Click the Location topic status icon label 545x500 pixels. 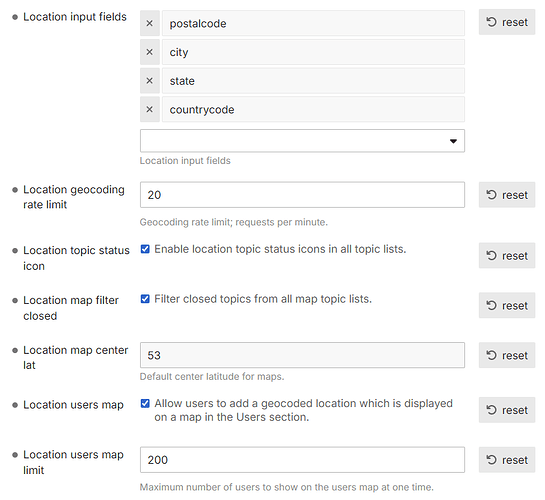tap(76, 258)
